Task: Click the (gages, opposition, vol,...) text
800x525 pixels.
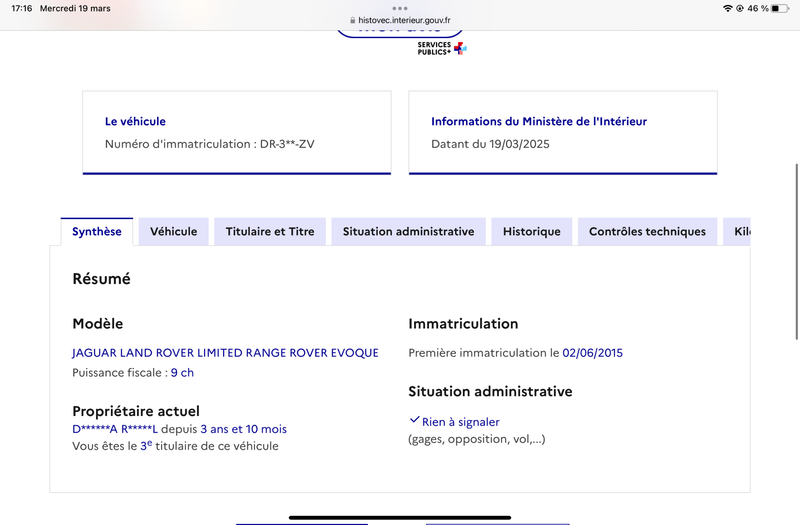Action: click(x=477, y=439)
